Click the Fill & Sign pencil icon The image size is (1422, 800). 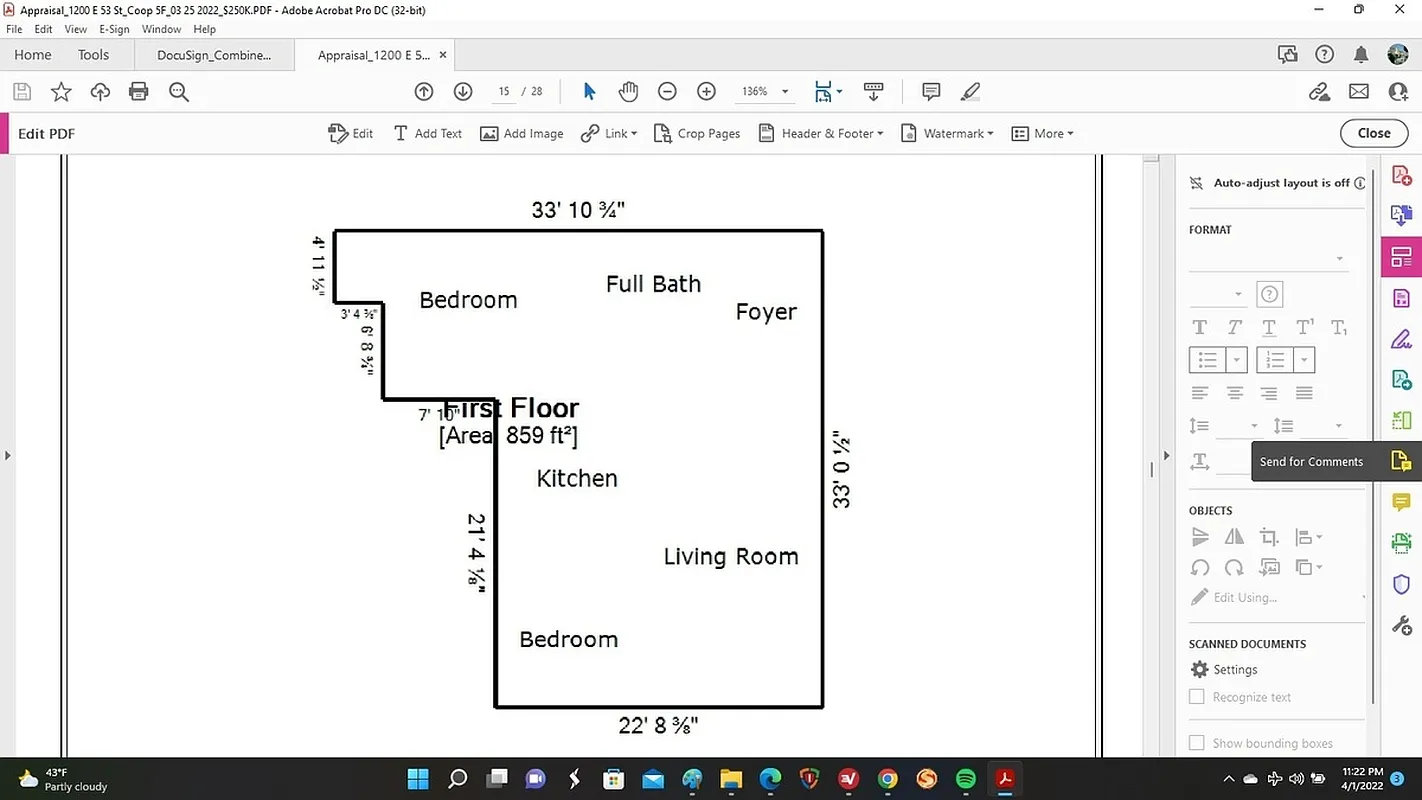click(x=969, y=91)
